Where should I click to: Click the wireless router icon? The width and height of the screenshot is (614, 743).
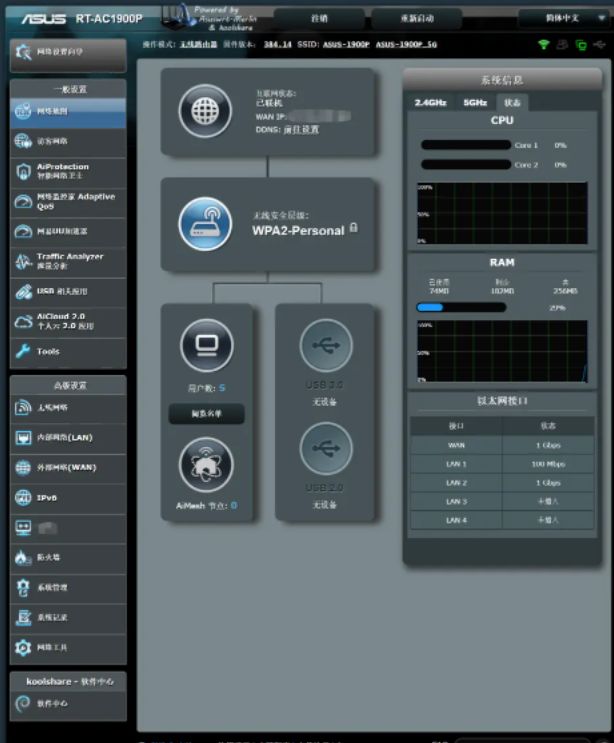[205, 224]
